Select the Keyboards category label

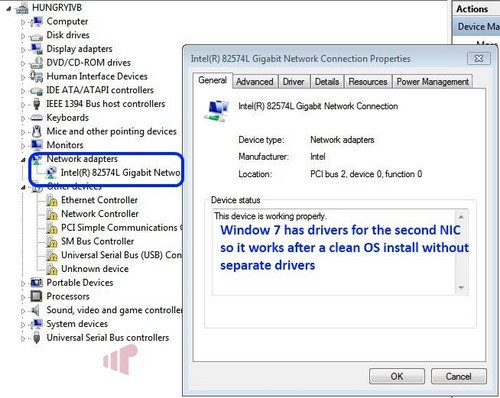[x=68, y=118]
